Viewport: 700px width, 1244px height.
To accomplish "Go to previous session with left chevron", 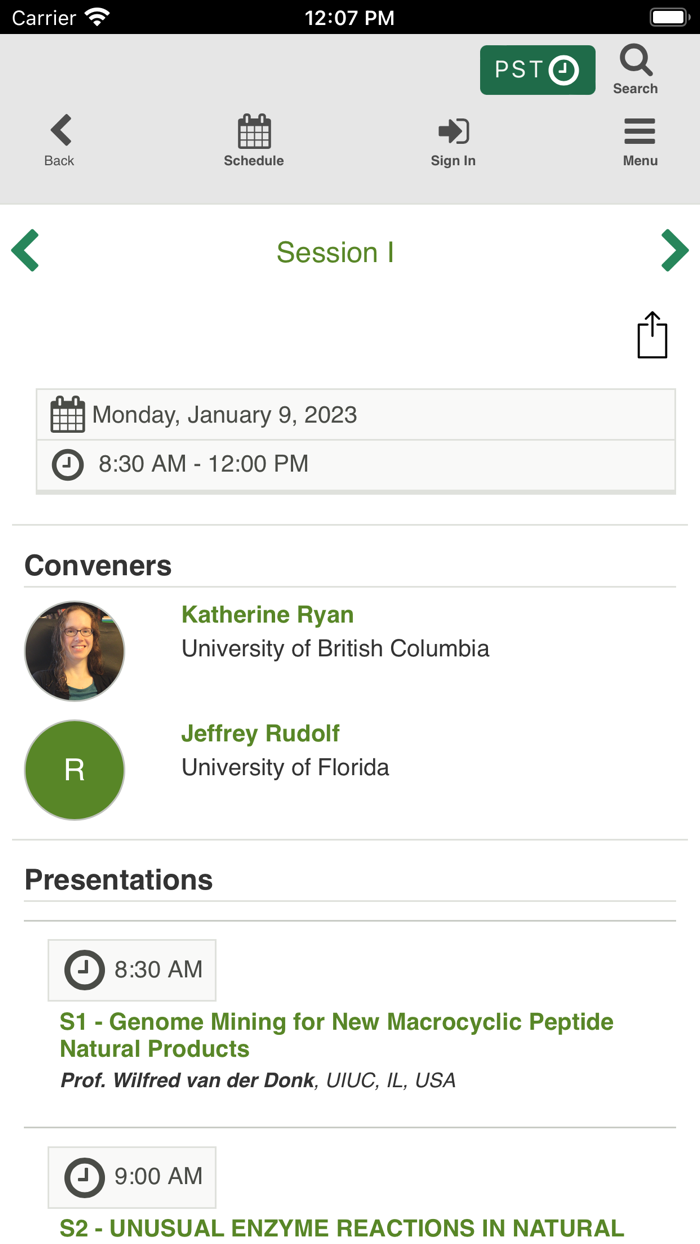I will pyautogui.click(x=26, y=251).
